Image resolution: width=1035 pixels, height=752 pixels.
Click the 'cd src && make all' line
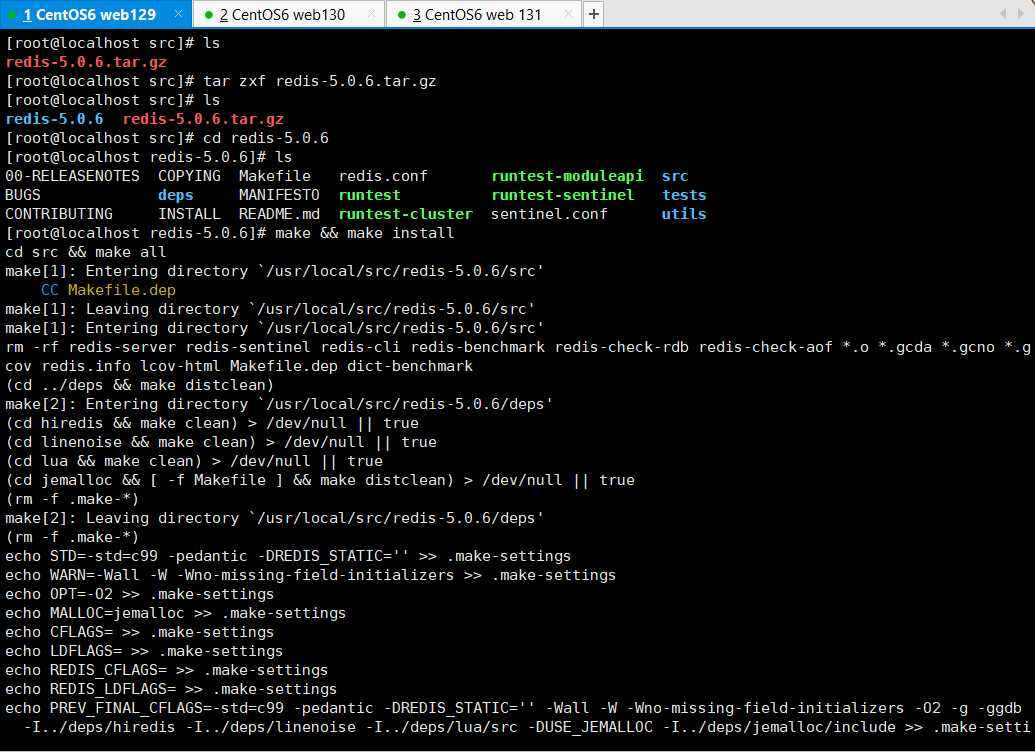tap(86, 252)
